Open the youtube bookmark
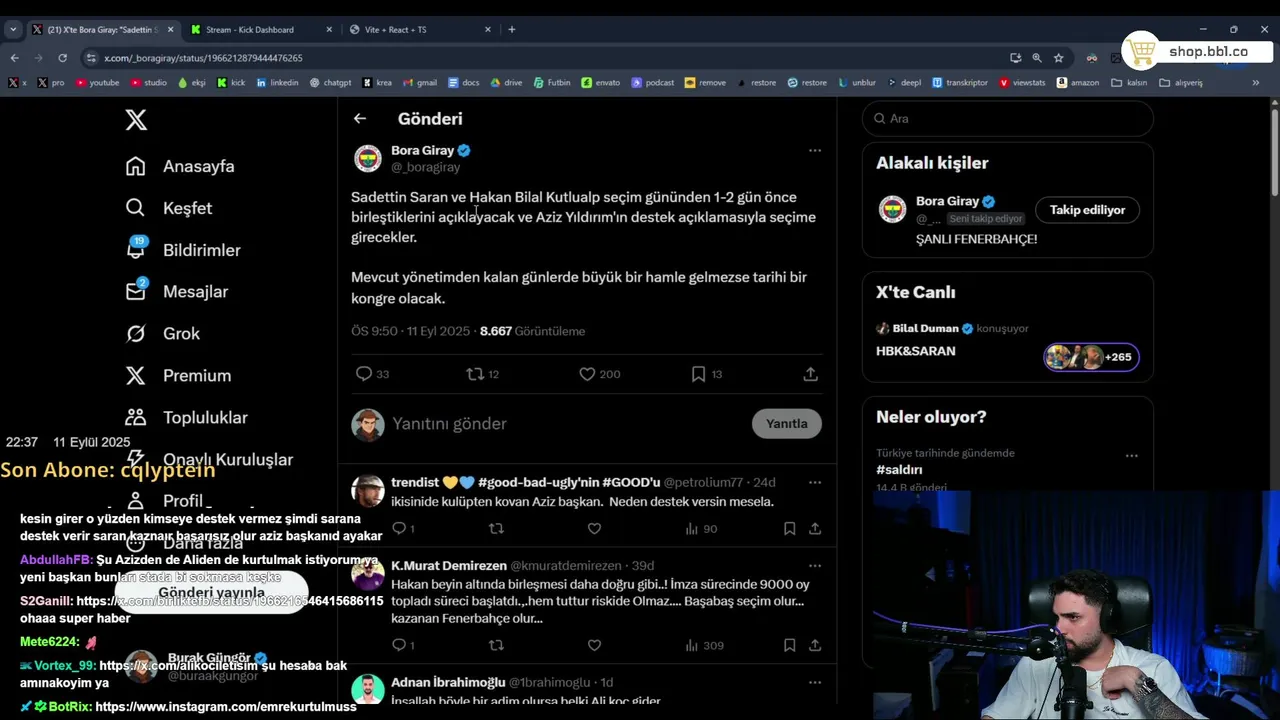Viewport: 1280px width, 720px height. (x=97, y=83)
